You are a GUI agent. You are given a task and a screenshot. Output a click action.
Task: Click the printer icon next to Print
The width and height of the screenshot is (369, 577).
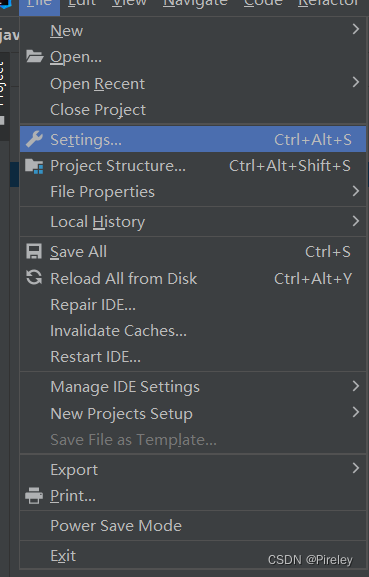[x=34, y=496]
